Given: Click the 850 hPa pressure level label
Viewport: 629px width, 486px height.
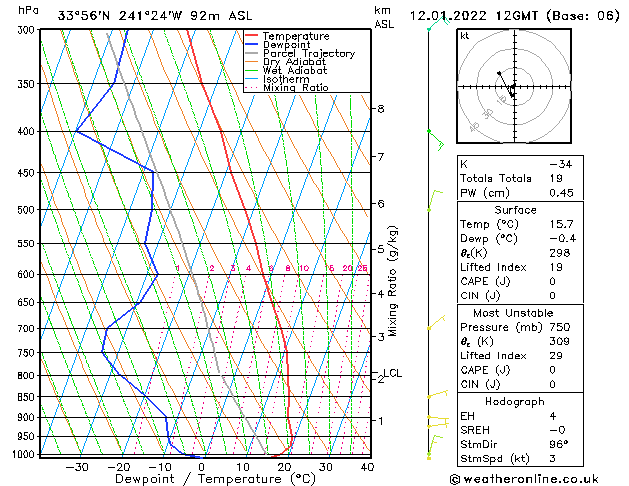Looking at the screenshot, I should (x=28, y=397).
